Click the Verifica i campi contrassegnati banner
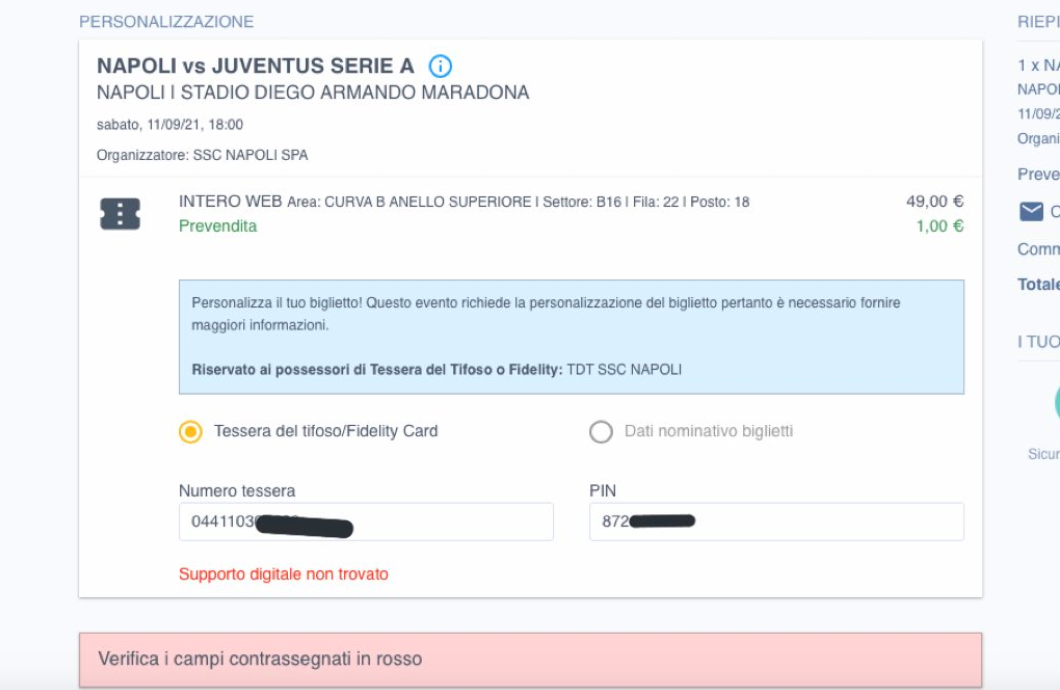The height and width of the screenshot is (690, 1060). click(x=530, y=660)
